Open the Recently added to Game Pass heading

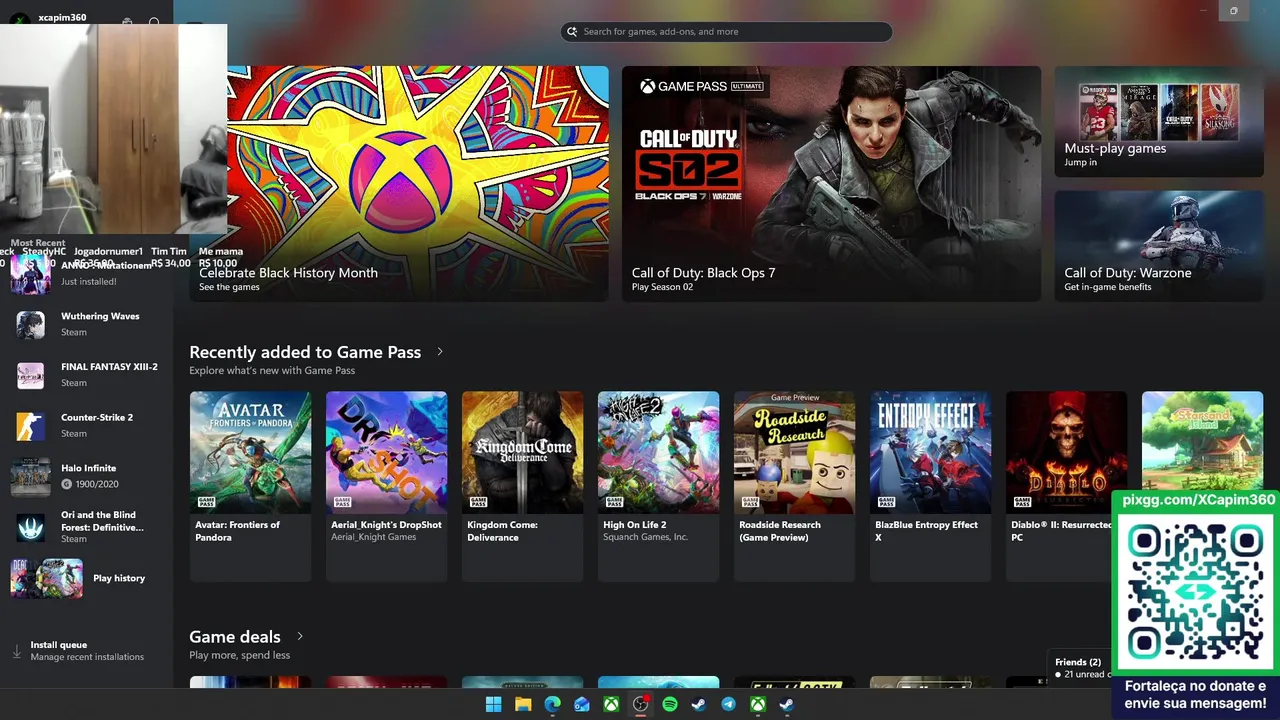pyautogui.click(x=305, y=352)
